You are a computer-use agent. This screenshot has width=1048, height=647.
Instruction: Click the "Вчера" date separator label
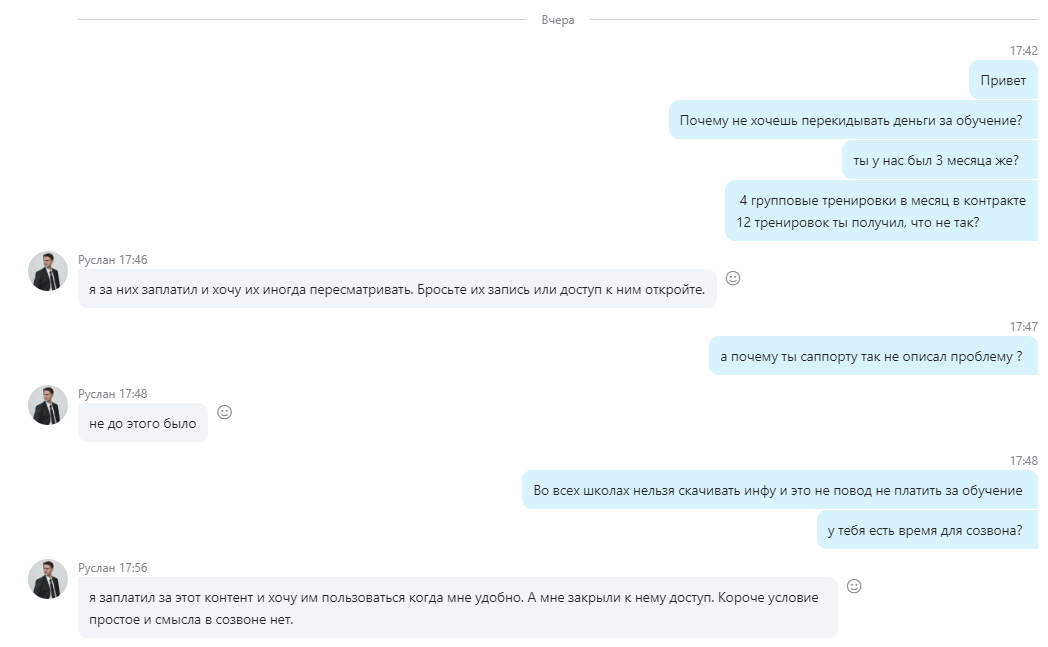(558, 20)
